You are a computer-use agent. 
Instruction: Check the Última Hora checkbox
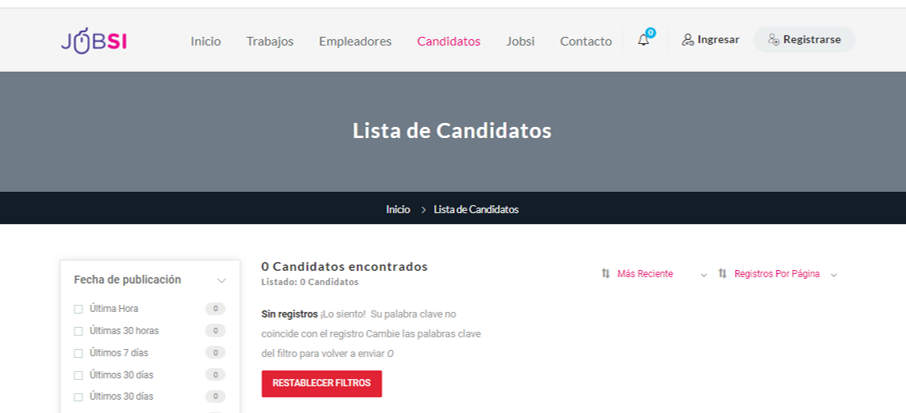pos(79,309)
